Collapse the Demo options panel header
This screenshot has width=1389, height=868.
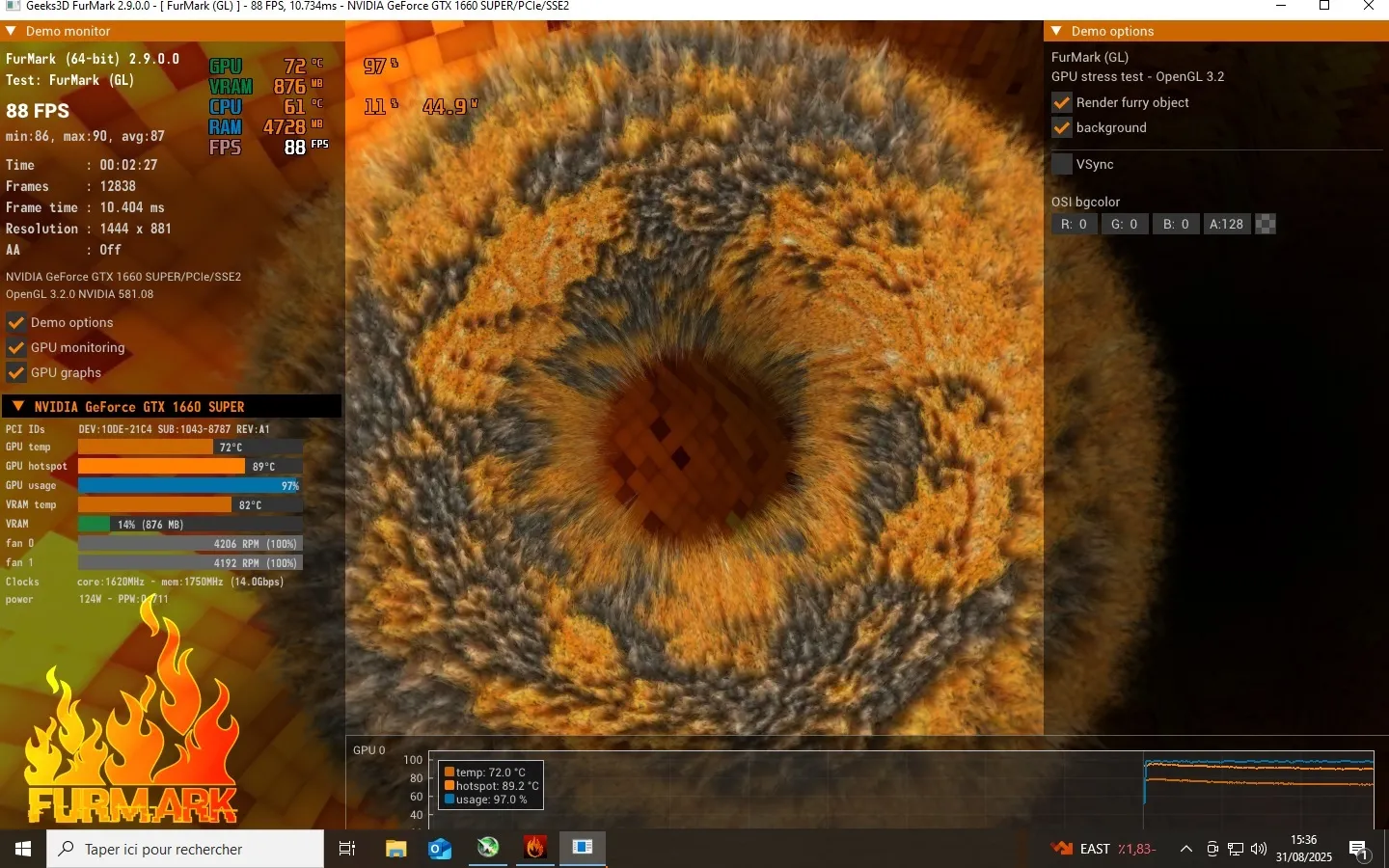pyautogui.click(x=1057, y=31)
